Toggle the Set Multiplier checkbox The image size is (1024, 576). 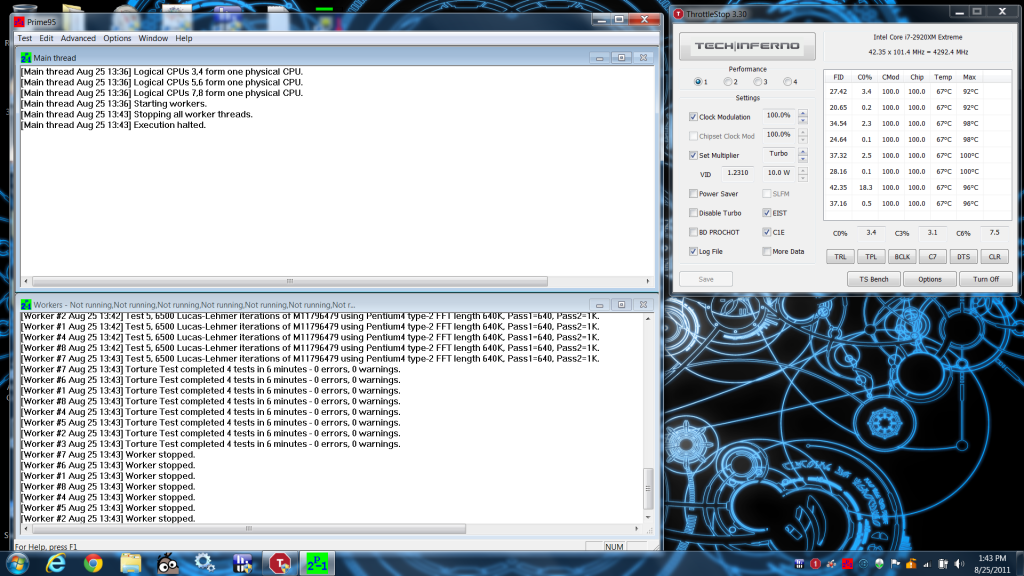point(693,155)
